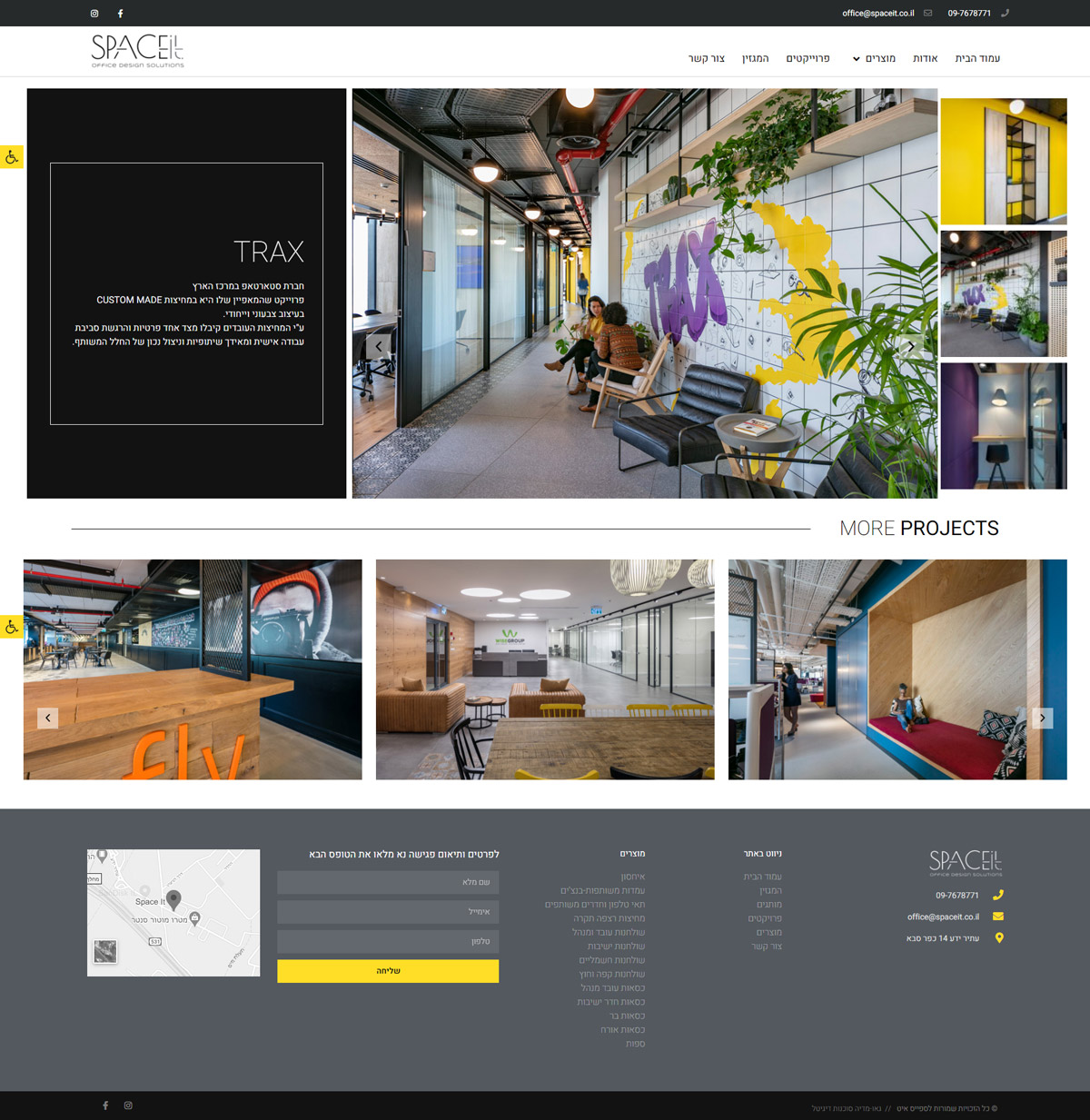The width and height of the screenshot is (1090, 1120).
Task: Click the footer Instagram icon at bottom
Action: point(128,1105)
